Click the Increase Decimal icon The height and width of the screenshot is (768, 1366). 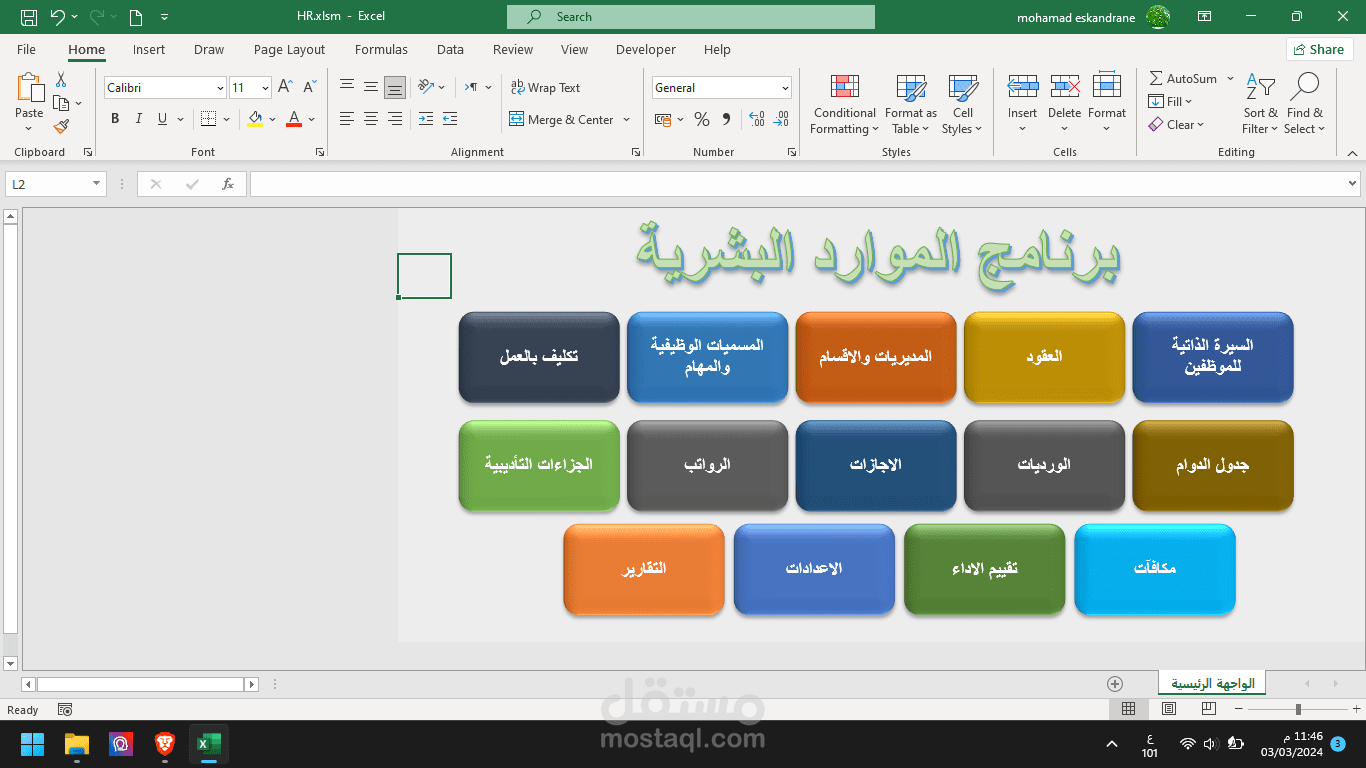pyautogui.click(x=755, y=119)
